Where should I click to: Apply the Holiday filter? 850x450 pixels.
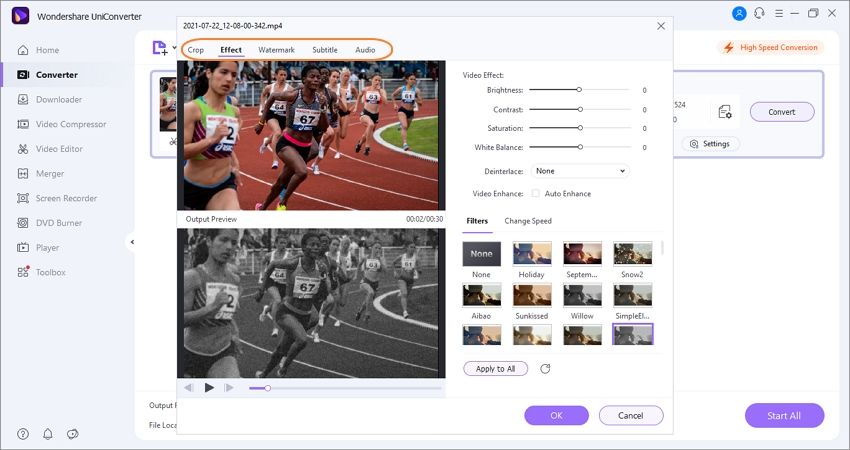[x=532, y=254]
